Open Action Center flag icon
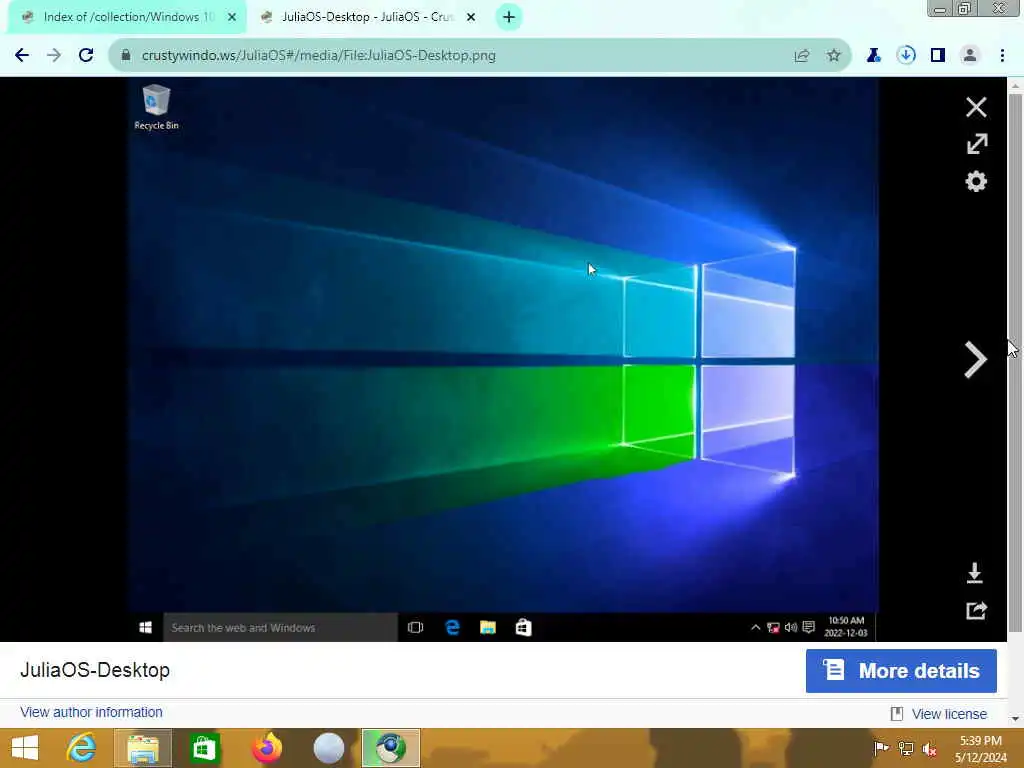Screen dimensions: 1024x768 pyautogui.click(x=880, y=748)
